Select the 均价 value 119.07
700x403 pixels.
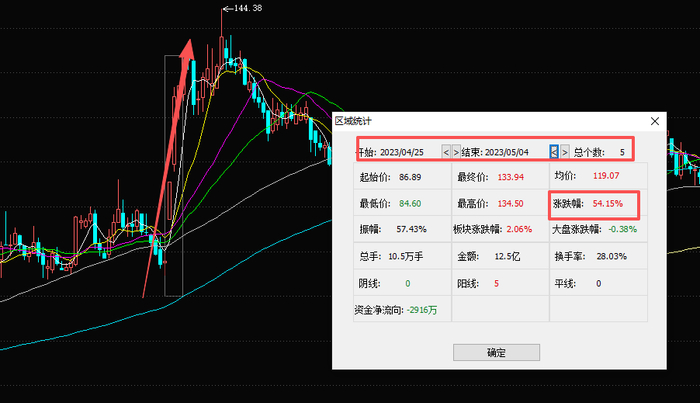click(x=606, y=175)
